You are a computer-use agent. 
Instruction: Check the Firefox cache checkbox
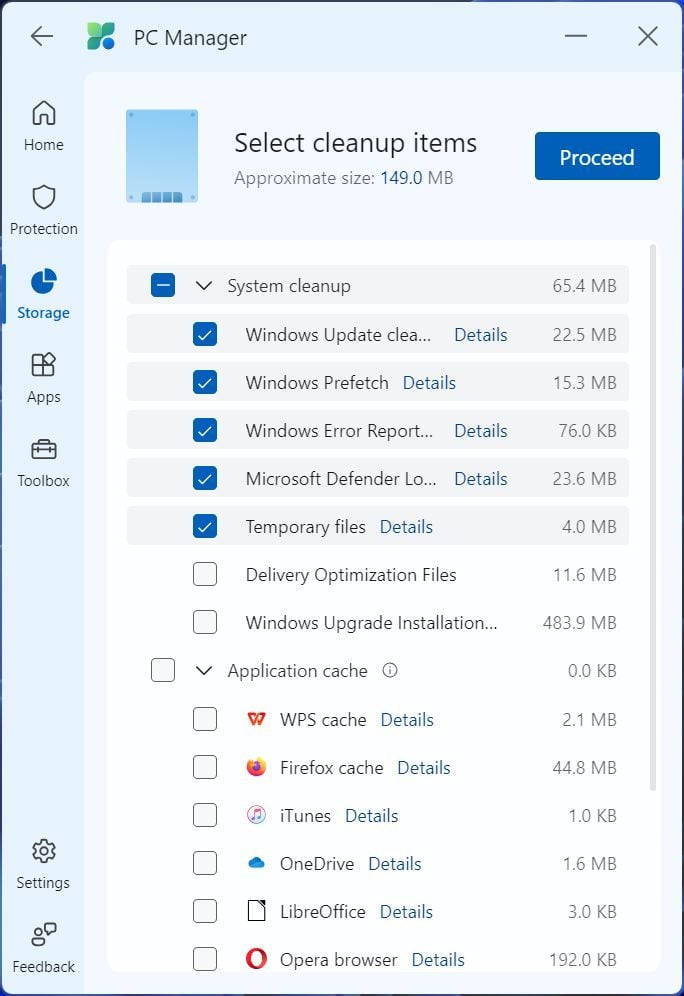[x=205, y=768]
